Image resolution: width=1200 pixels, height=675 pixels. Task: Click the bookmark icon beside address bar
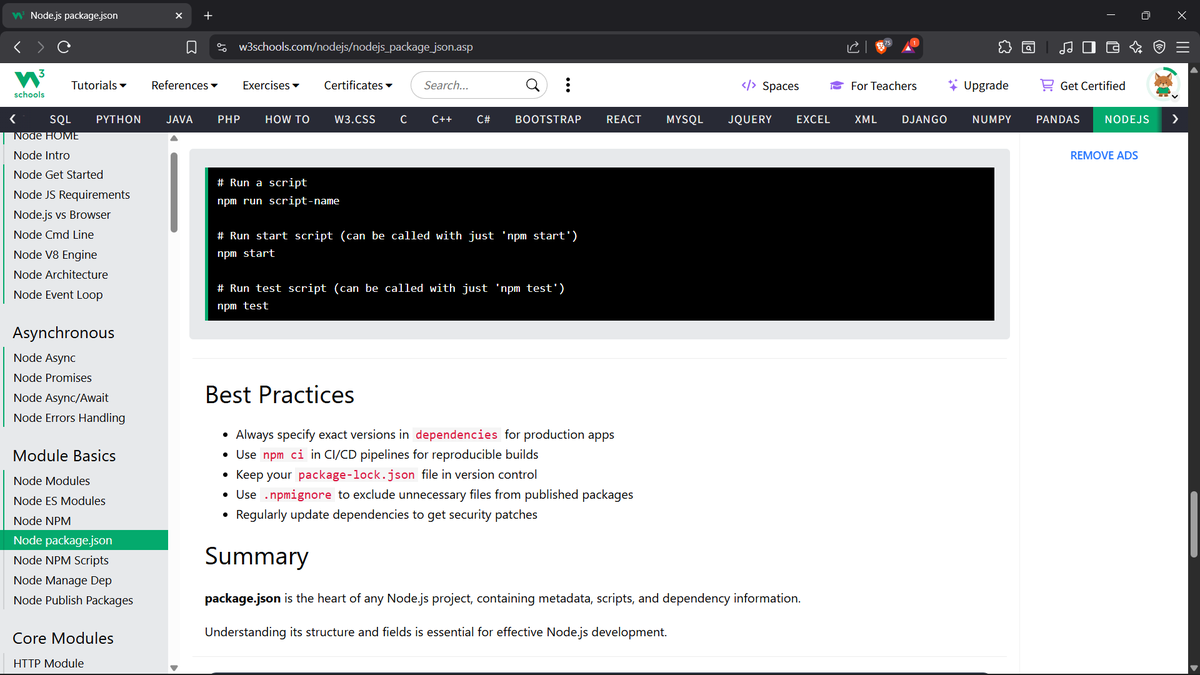pyautogui.click(x=191, y=47)
